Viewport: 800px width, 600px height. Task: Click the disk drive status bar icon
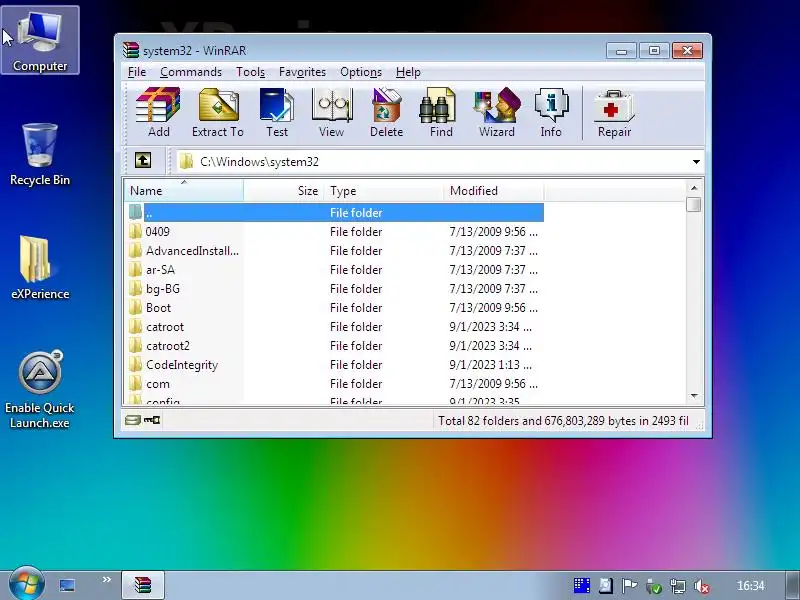coord(133,420)
